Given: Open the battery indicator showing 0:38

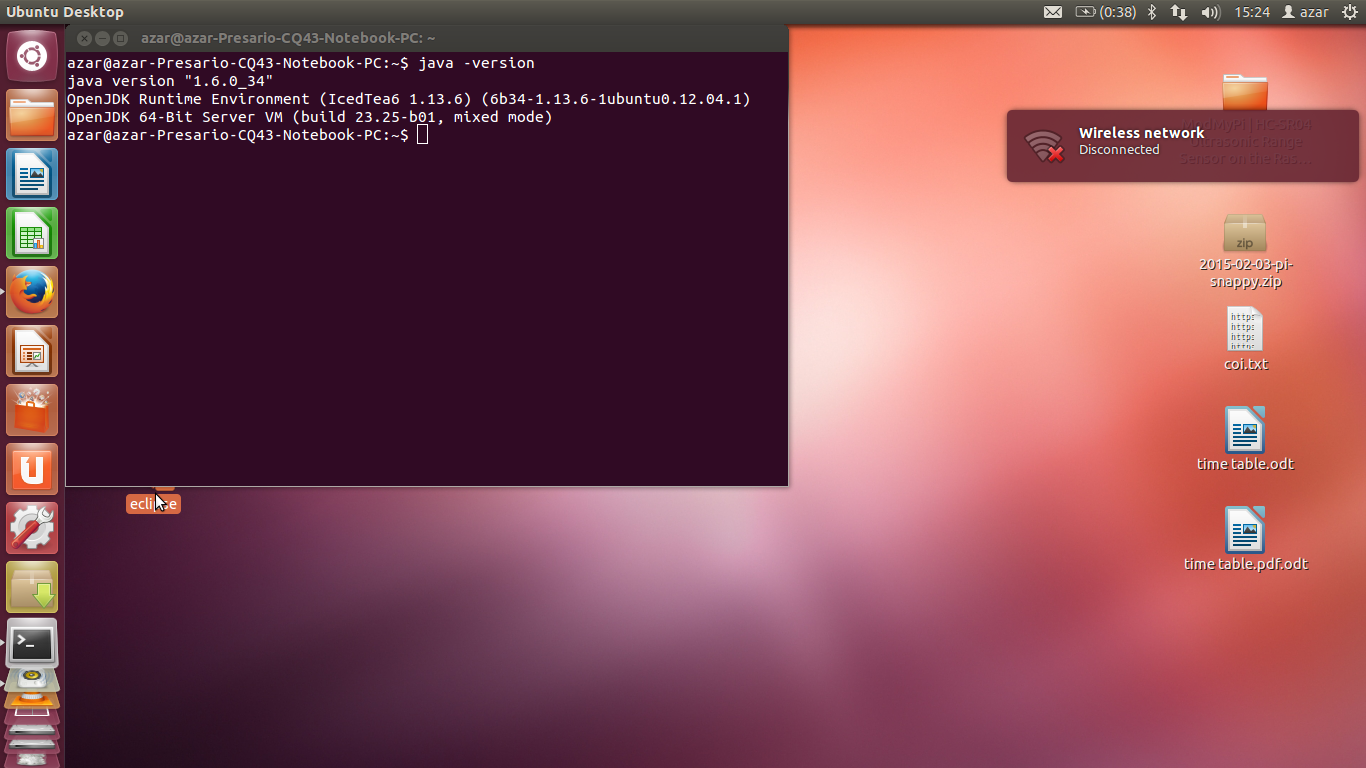Looking at the screenshot, I should [1106, 12].
